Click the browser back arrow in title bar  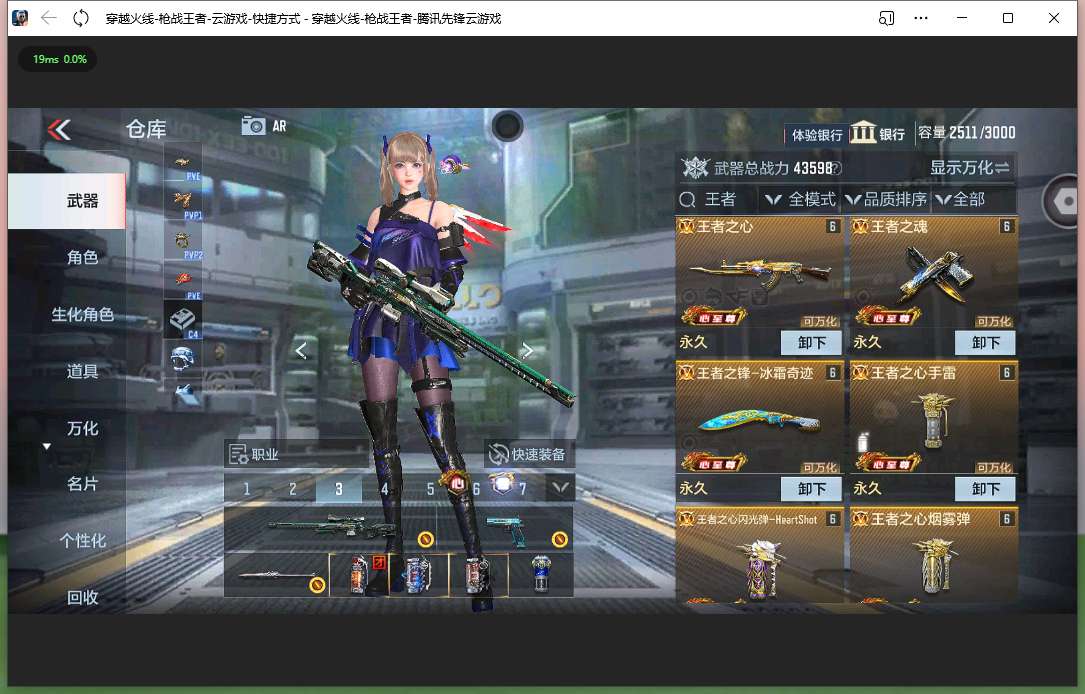click(48, 18)
